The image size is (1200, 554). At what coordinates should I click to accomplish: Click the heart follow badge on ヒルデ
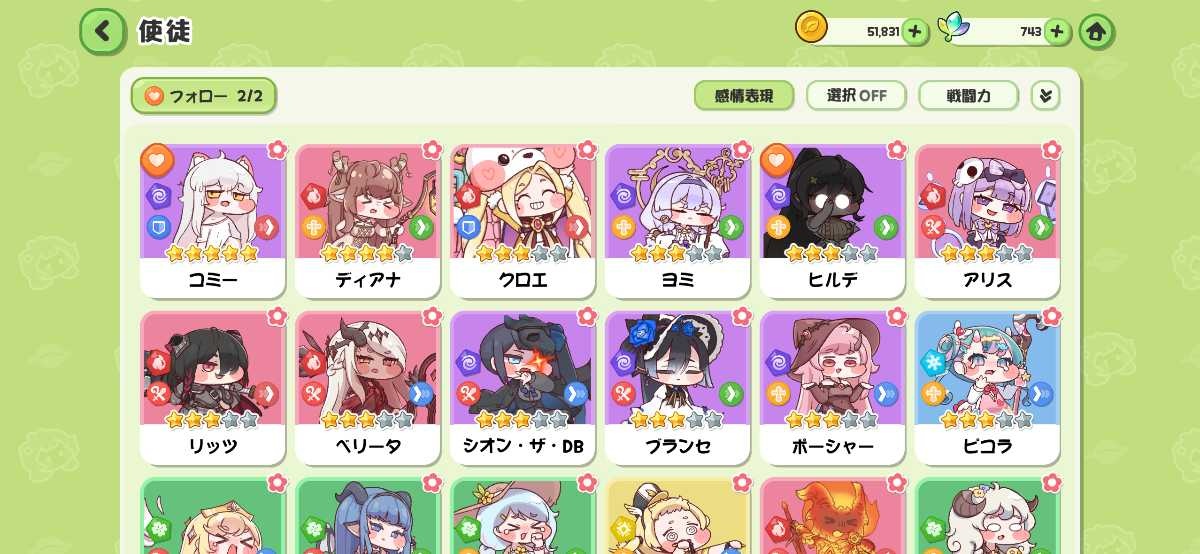click(x=777, y=160)
